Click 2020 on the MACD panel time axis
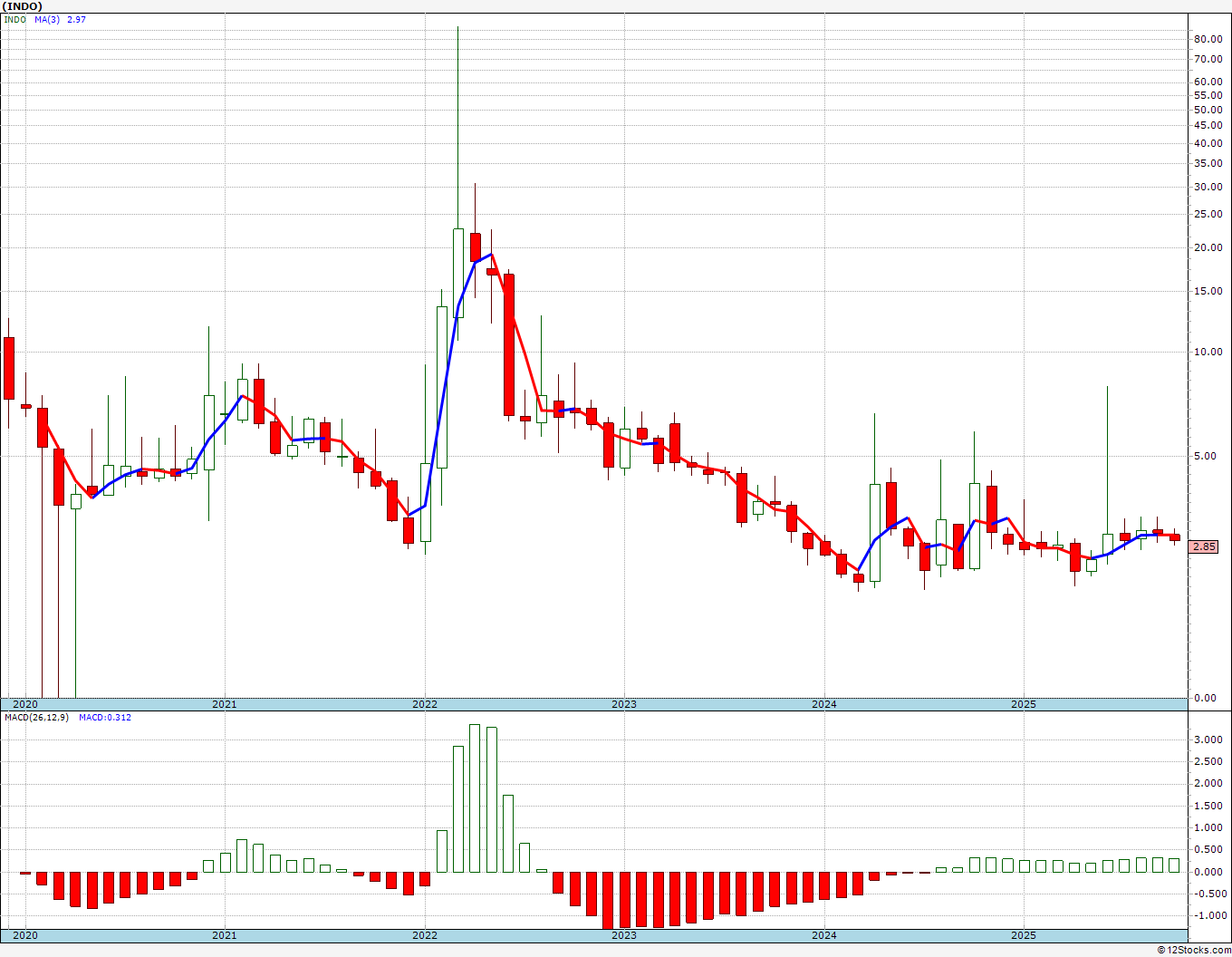The image size is (1232, 957). click(x=25, y=935)
